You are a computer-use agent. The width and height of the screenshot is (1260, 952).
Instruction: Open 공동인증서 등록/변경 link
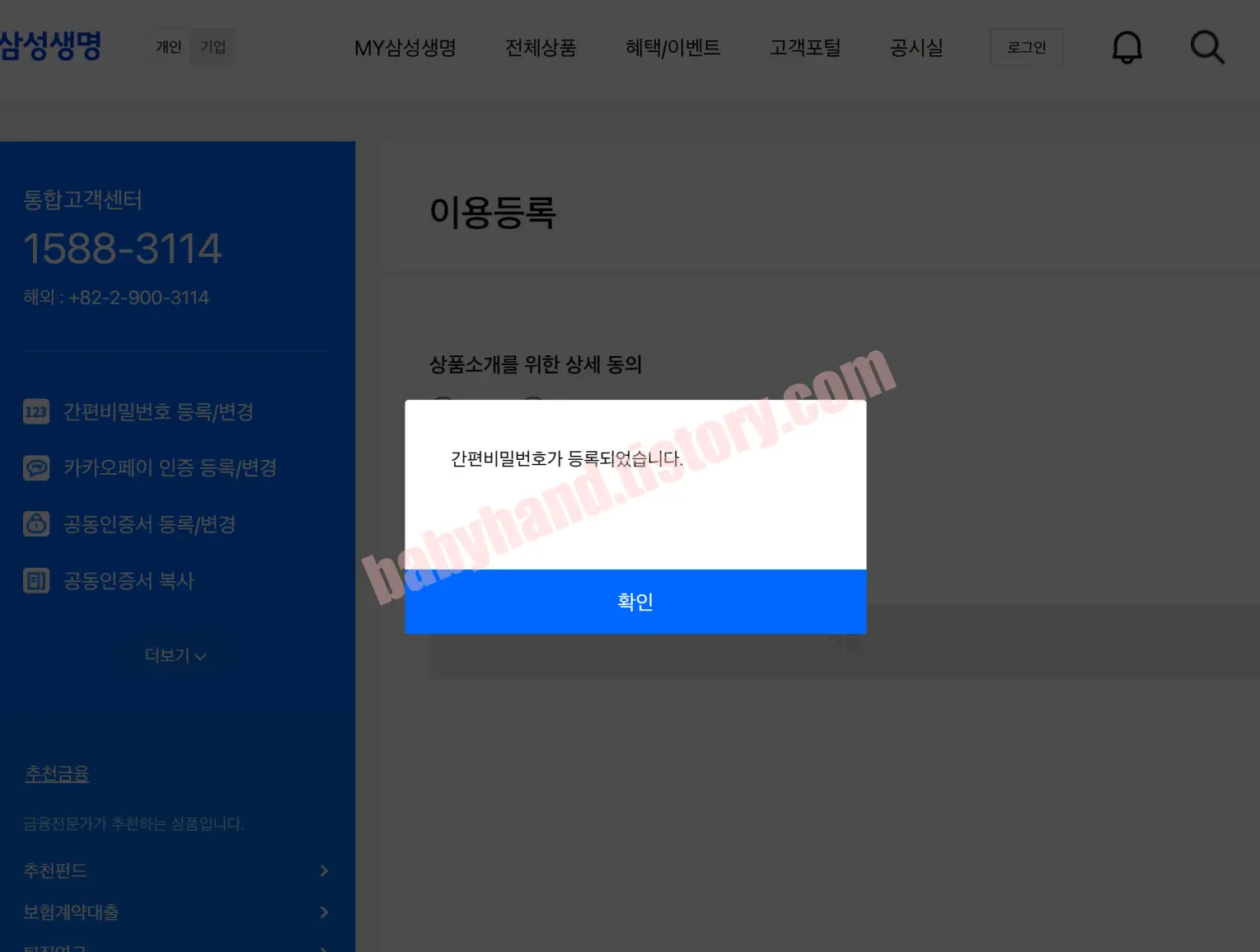150,524
